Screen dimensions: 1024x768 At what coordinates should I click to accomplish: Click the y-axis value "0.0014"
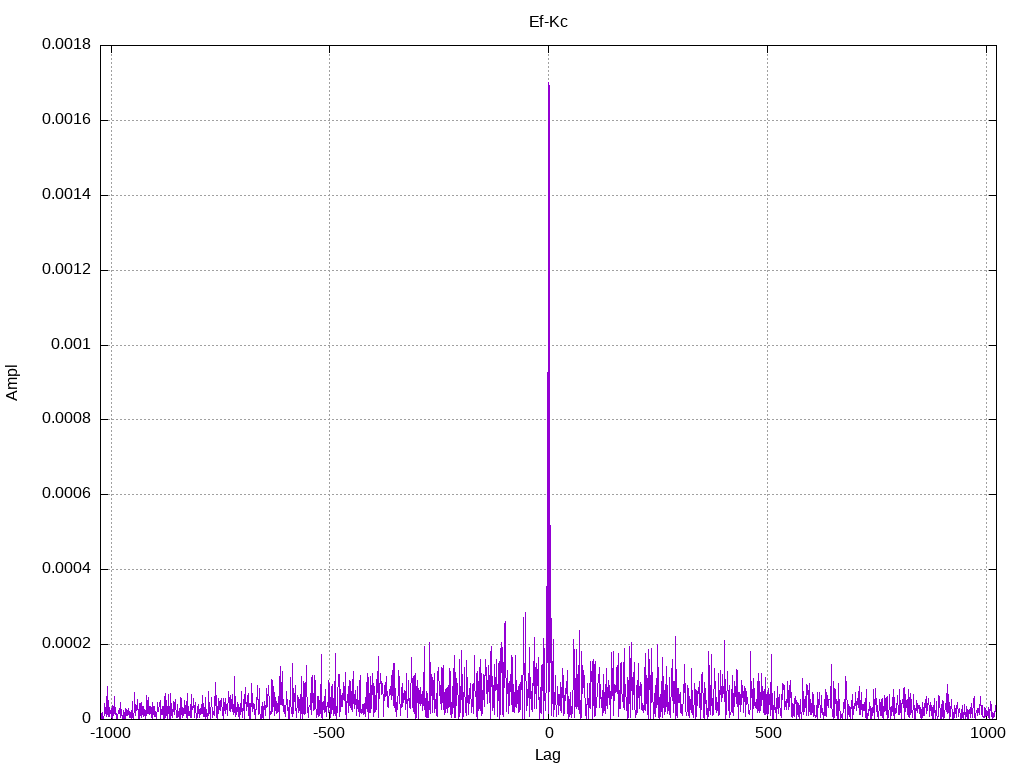(x=67, y=194)
